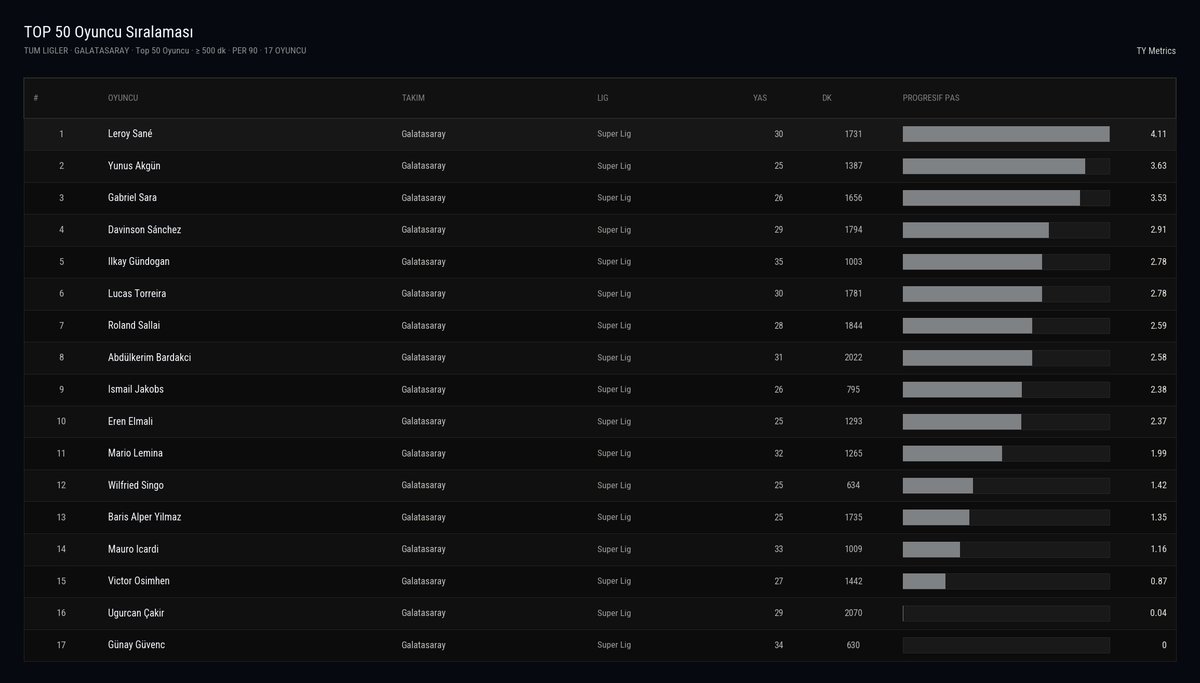1200x683 pixels.
Task: Click Ilkay Gündogan's age value 35
Action: point(779,262)
